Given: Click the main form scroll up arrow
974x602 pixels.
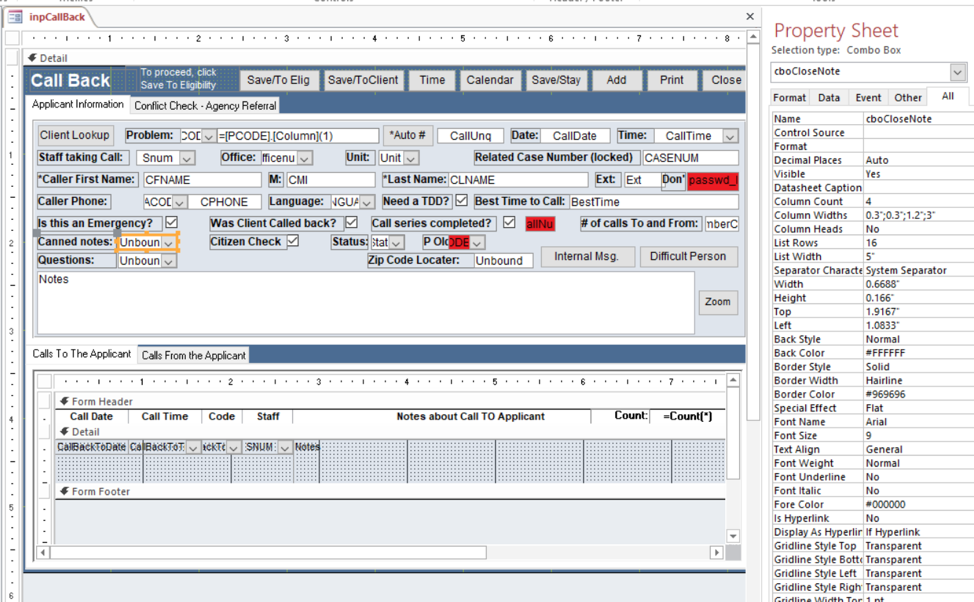Looking at the screenshot, I should tap(753, 37).
